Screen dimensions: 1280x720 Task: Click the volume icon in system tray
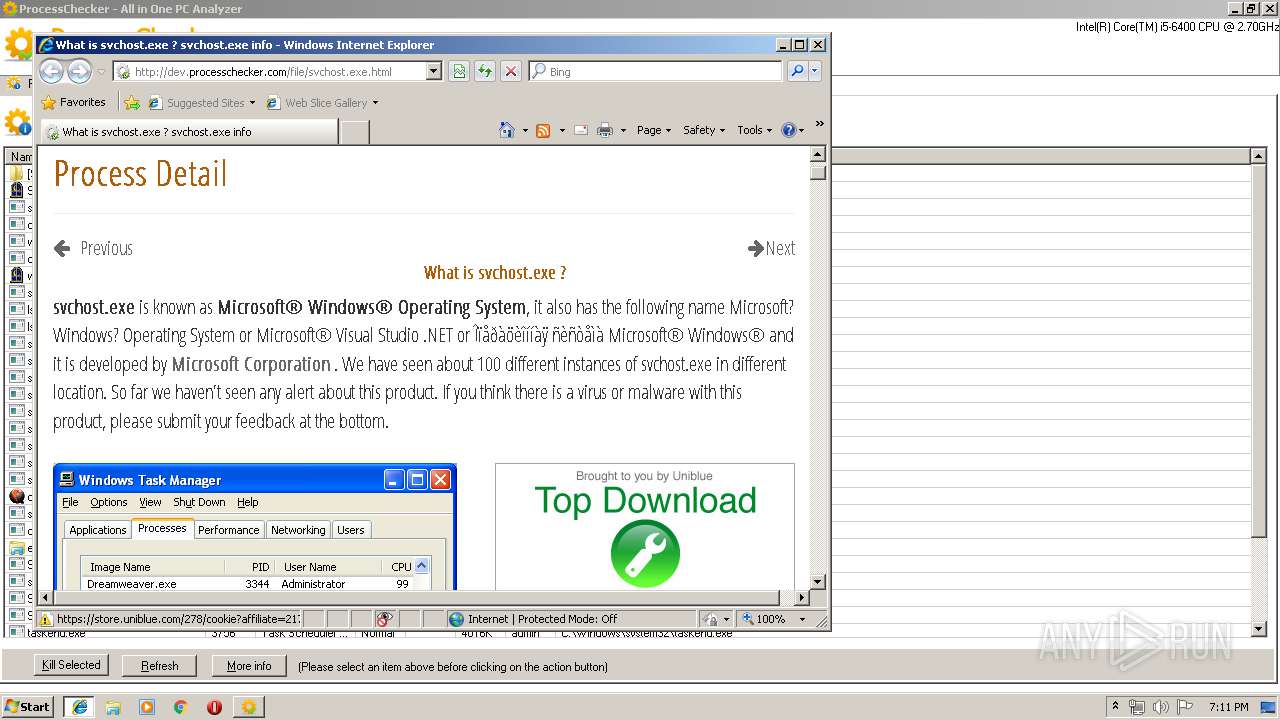(1160, 707)
